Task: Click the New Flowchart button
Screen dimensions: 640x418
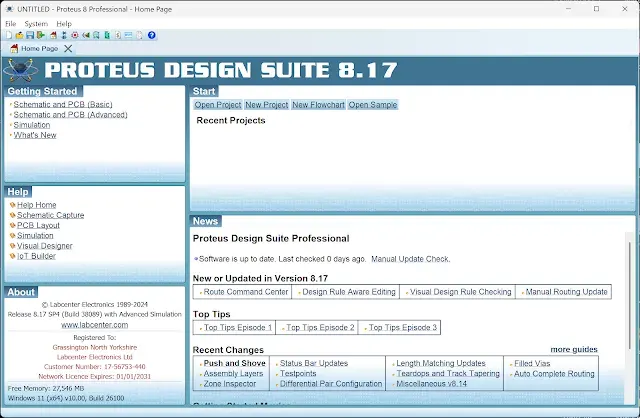Action: click(x=318, y=105)
